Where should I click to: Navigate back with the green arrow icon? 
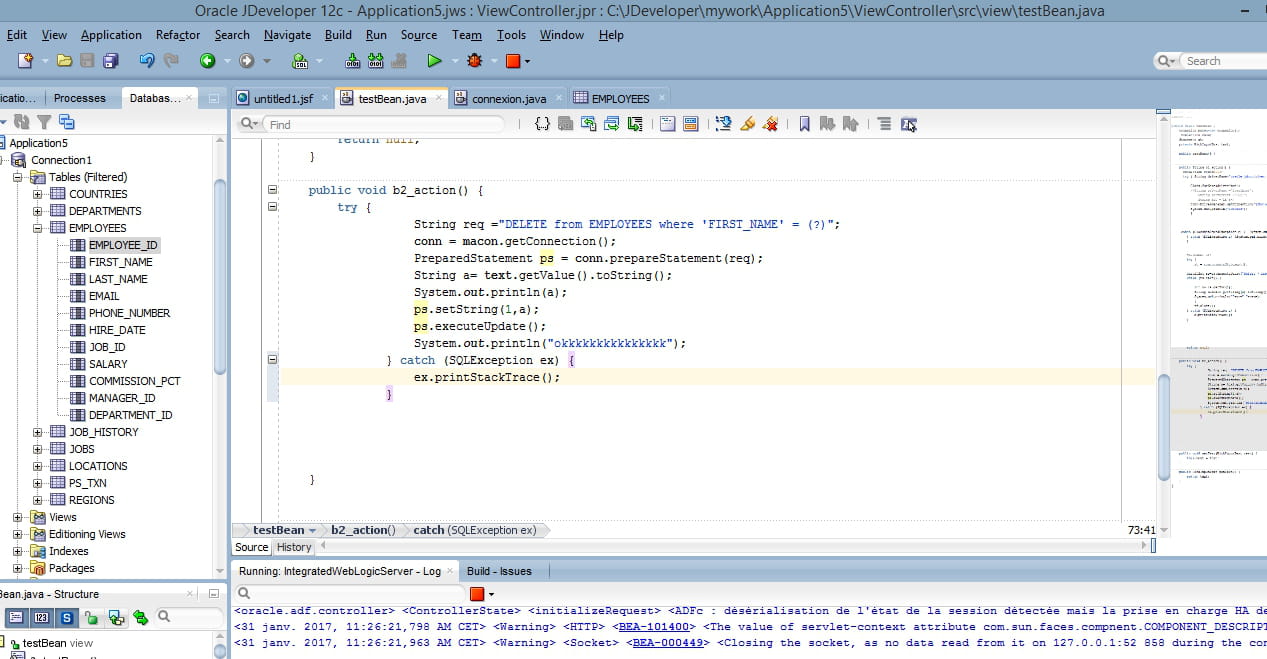pyautogui.click(x=207, y=61)
